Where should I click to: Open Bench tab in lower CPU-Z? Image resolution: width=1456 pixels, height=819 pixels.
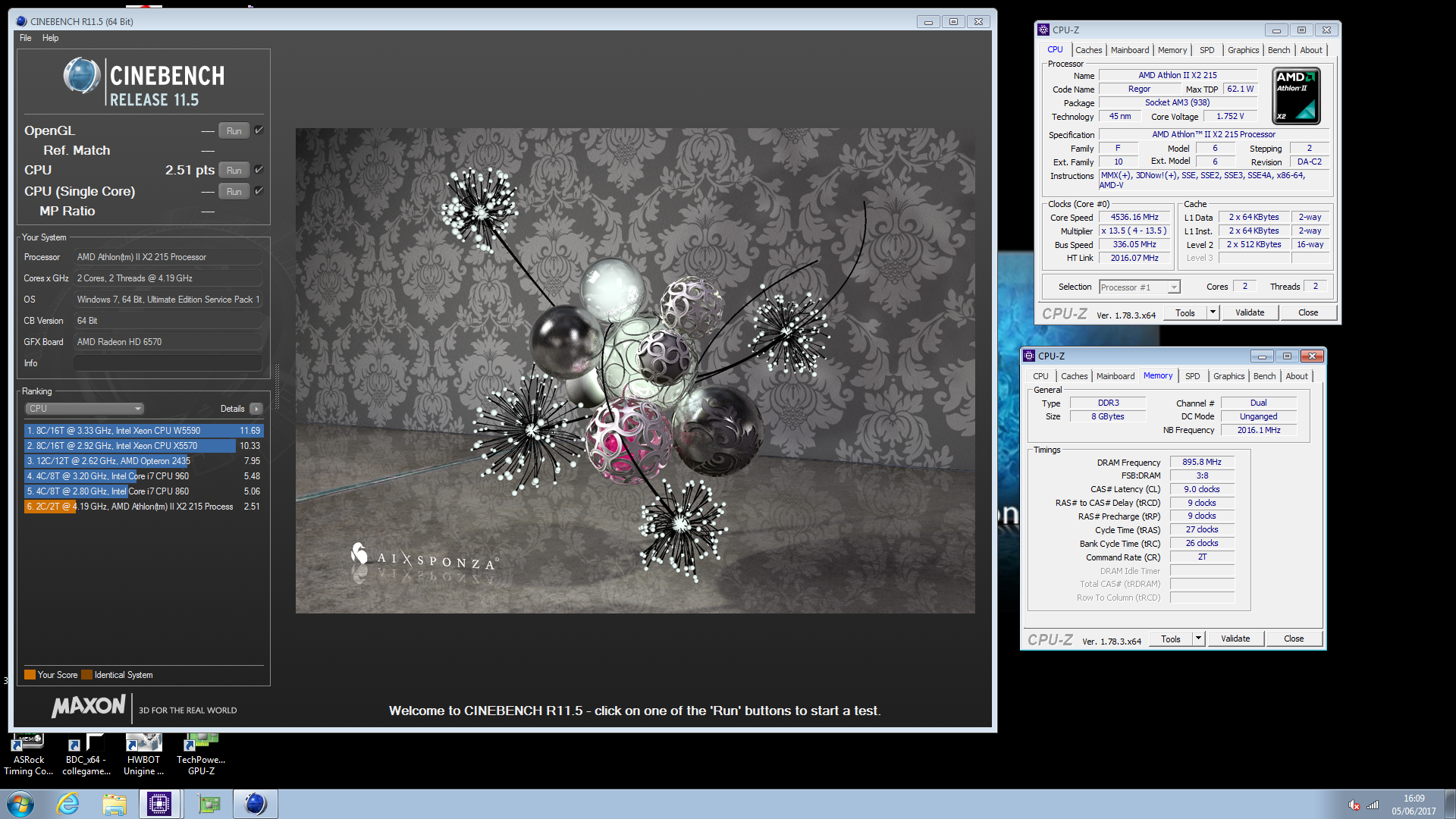[1265, 376]
